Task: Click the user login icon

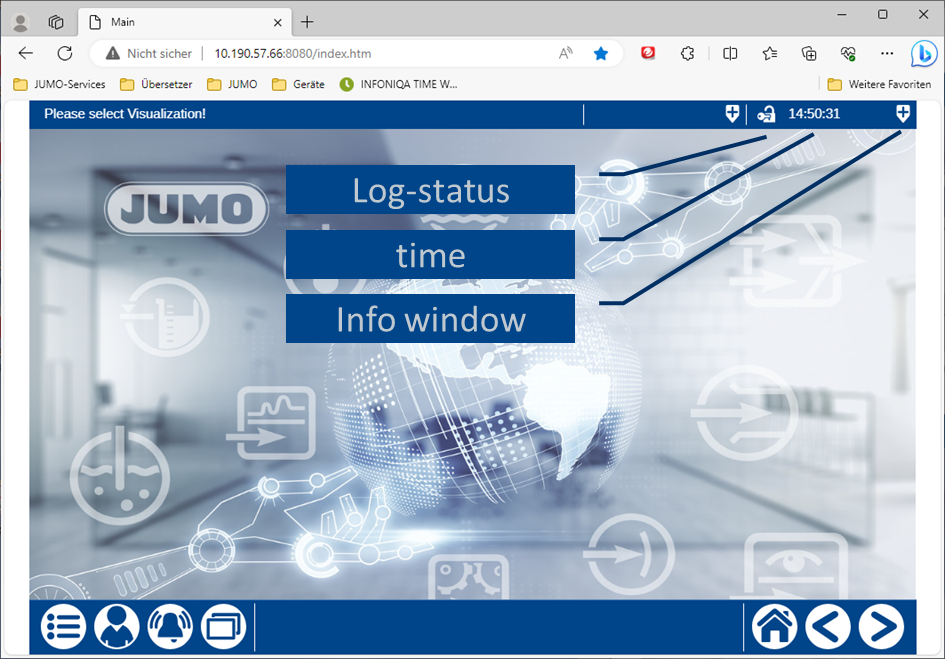Action: pos(117,627)
